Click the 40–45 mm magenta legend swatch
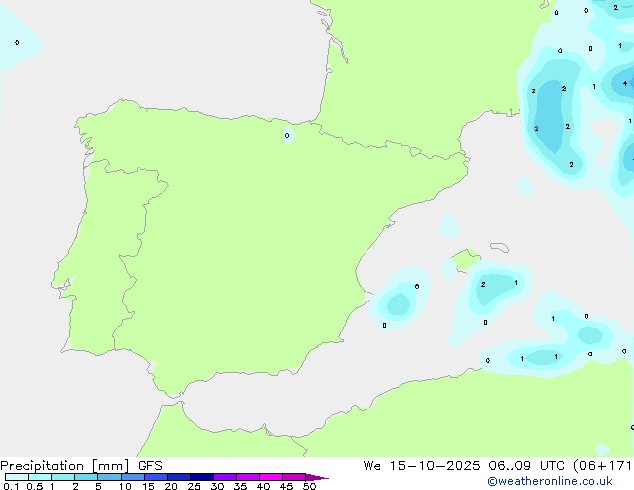The height and width of the screenshot is (490, 634). (271, 477)
